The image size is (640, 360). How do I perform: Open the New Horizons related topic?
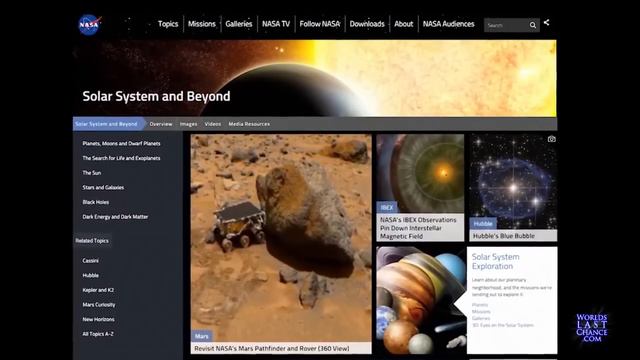coord(98,320)
